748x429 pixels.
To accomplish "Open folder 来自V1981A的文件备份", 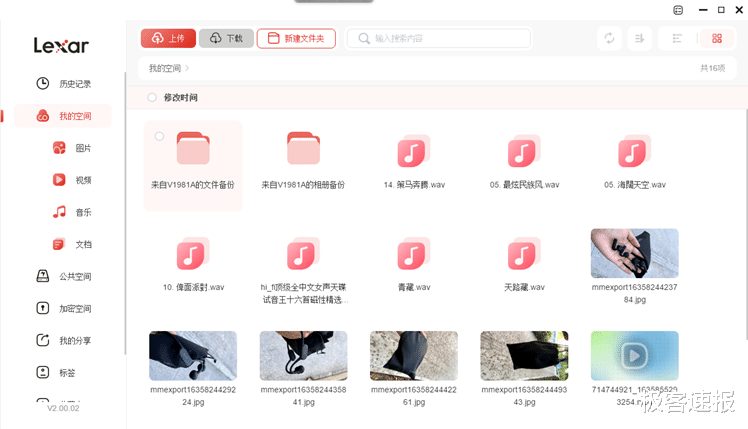I will pyautogui.click(x=193, y=165).
